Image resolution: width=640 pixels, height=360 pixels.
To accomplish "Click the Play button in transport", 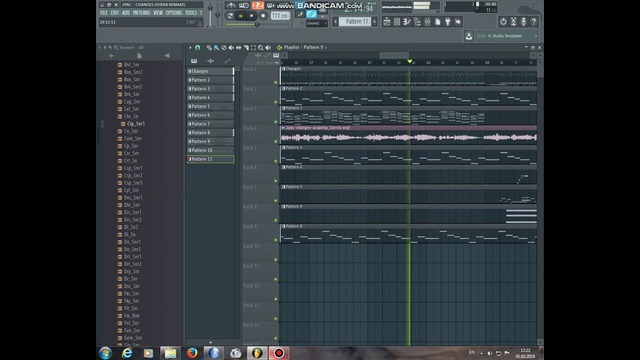I will tap(241, 16).
